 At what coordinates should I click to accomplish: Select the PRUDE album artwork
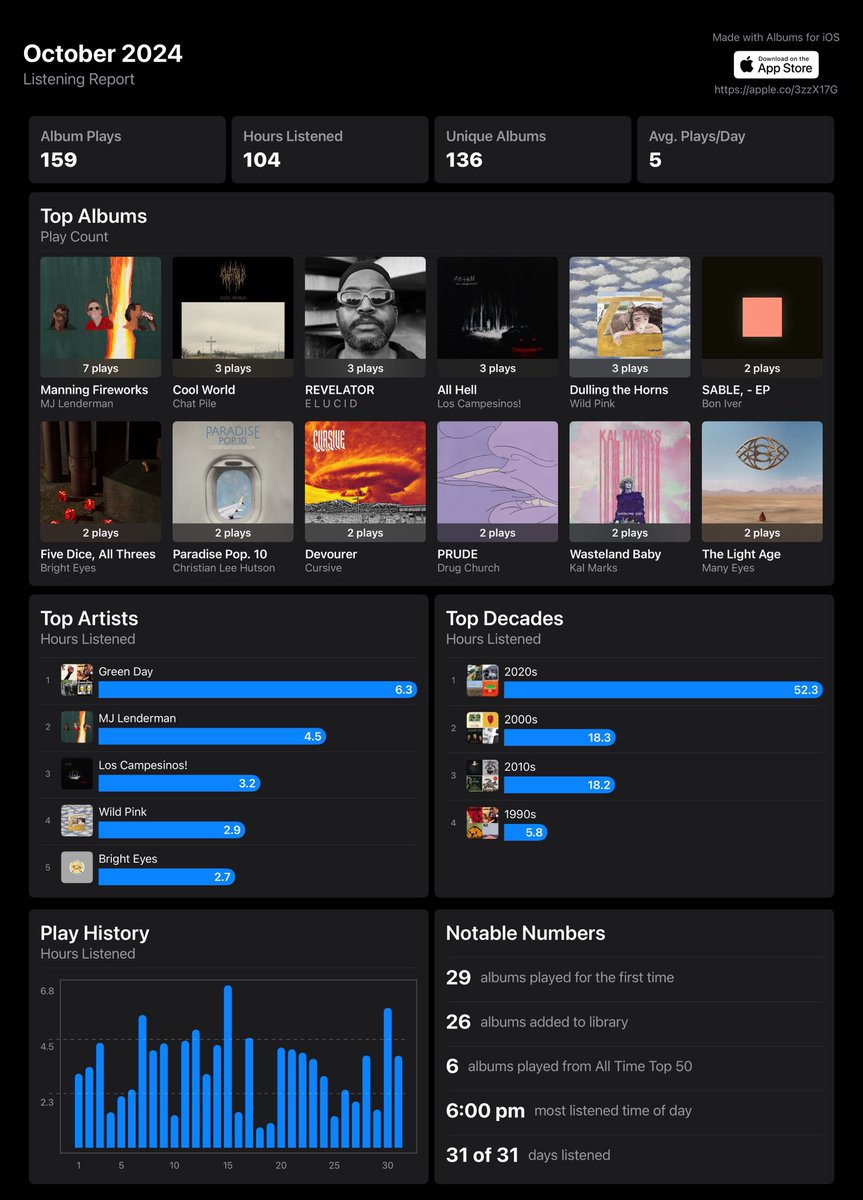[497, 481]
